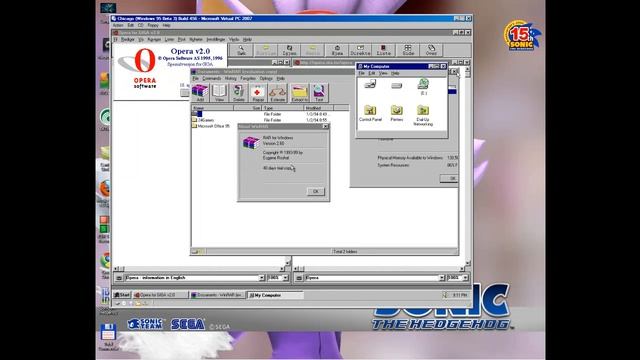
Task: Click left pane horizontal scrollbar left arrow
Action: pos(116,269)
